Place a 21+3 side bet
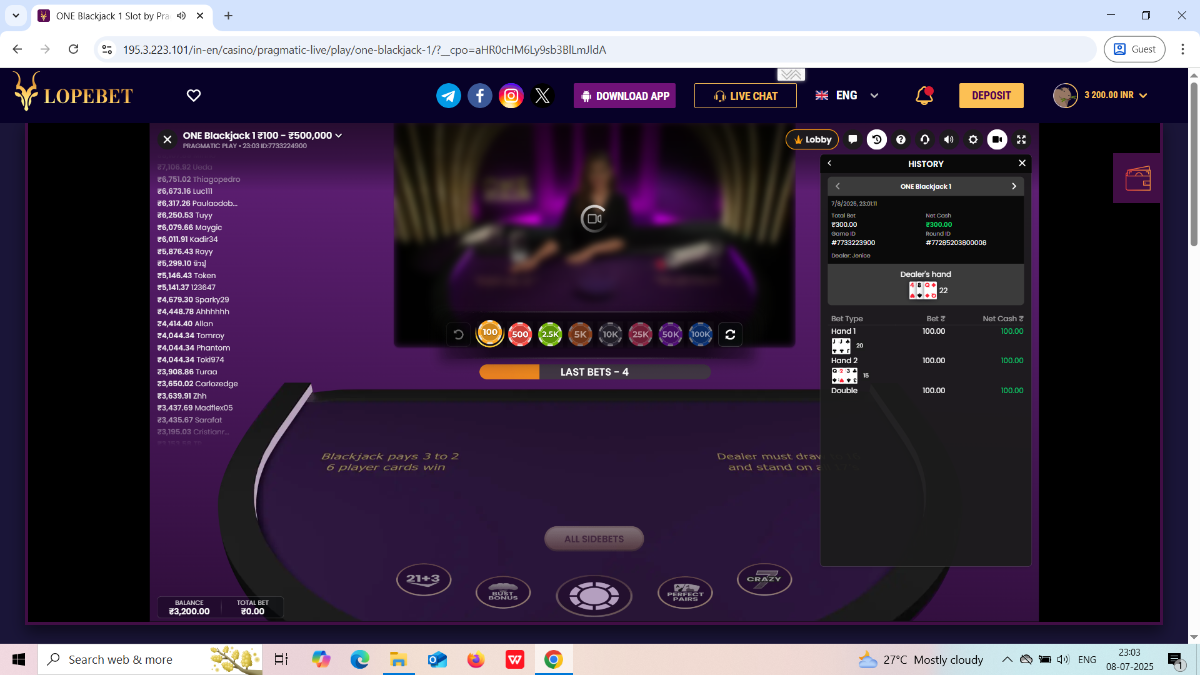The width and height of the screenshot is (1200, 675). point(424,579)
